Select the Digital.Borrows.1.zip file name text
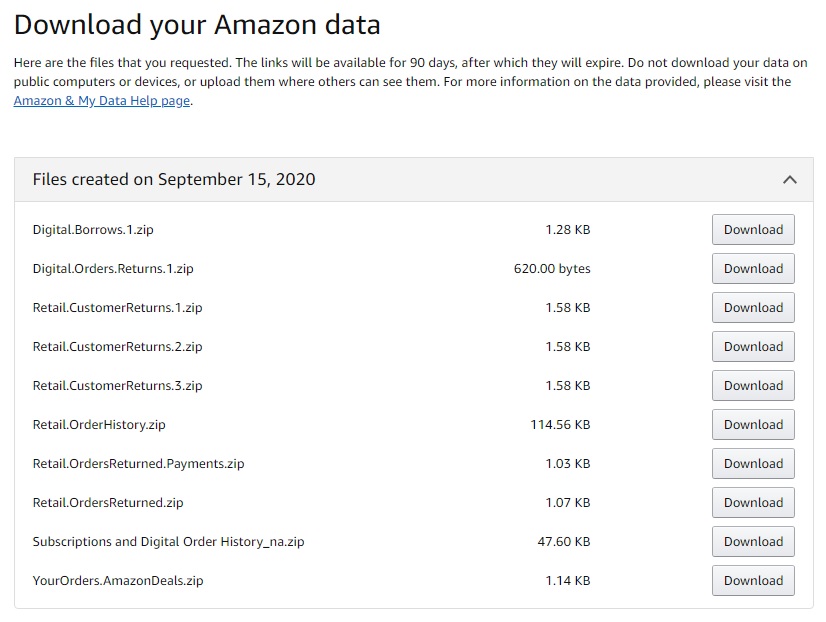 click(x=91, y=229)
